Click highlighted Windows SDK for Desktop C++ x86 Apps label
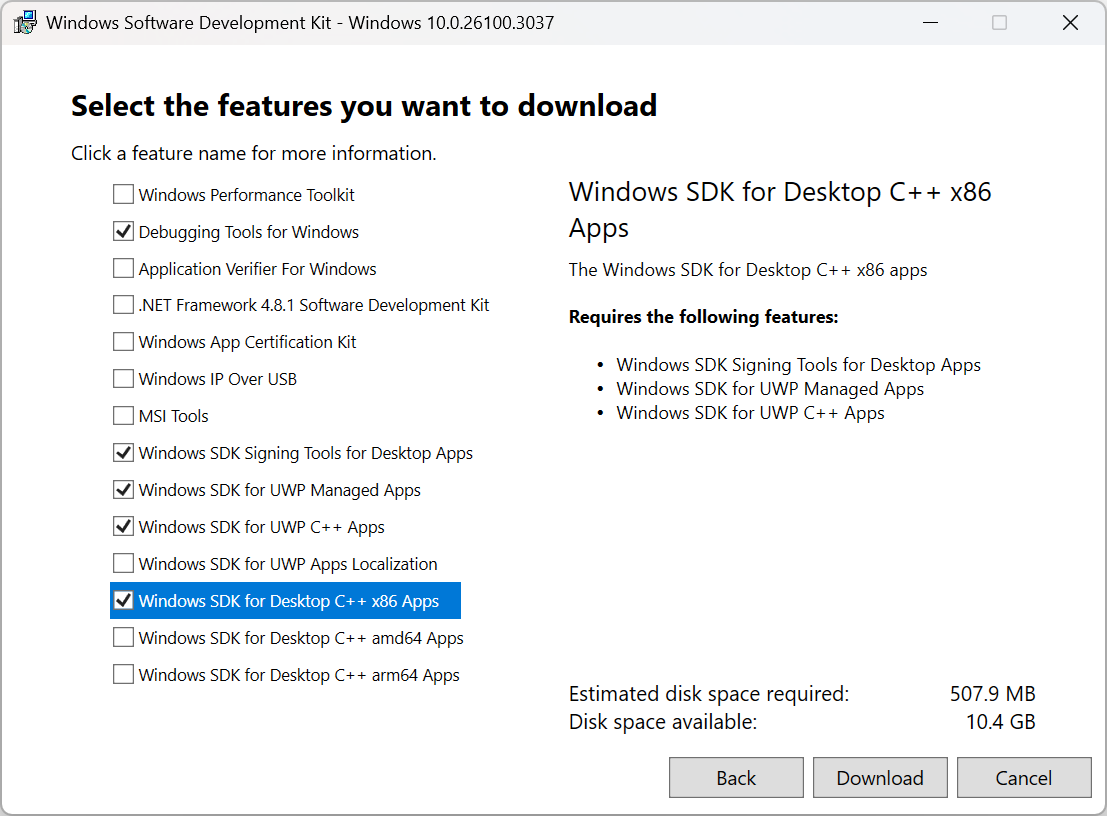 (x=289, y=601)
